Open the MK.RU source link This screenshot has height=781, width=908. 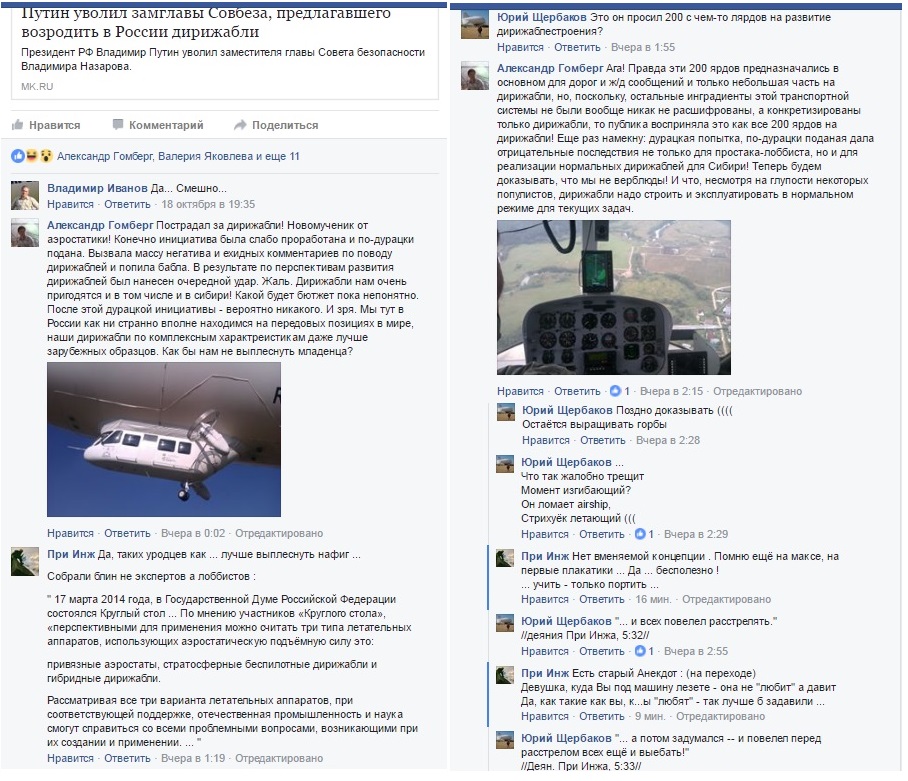click(37, 86)
